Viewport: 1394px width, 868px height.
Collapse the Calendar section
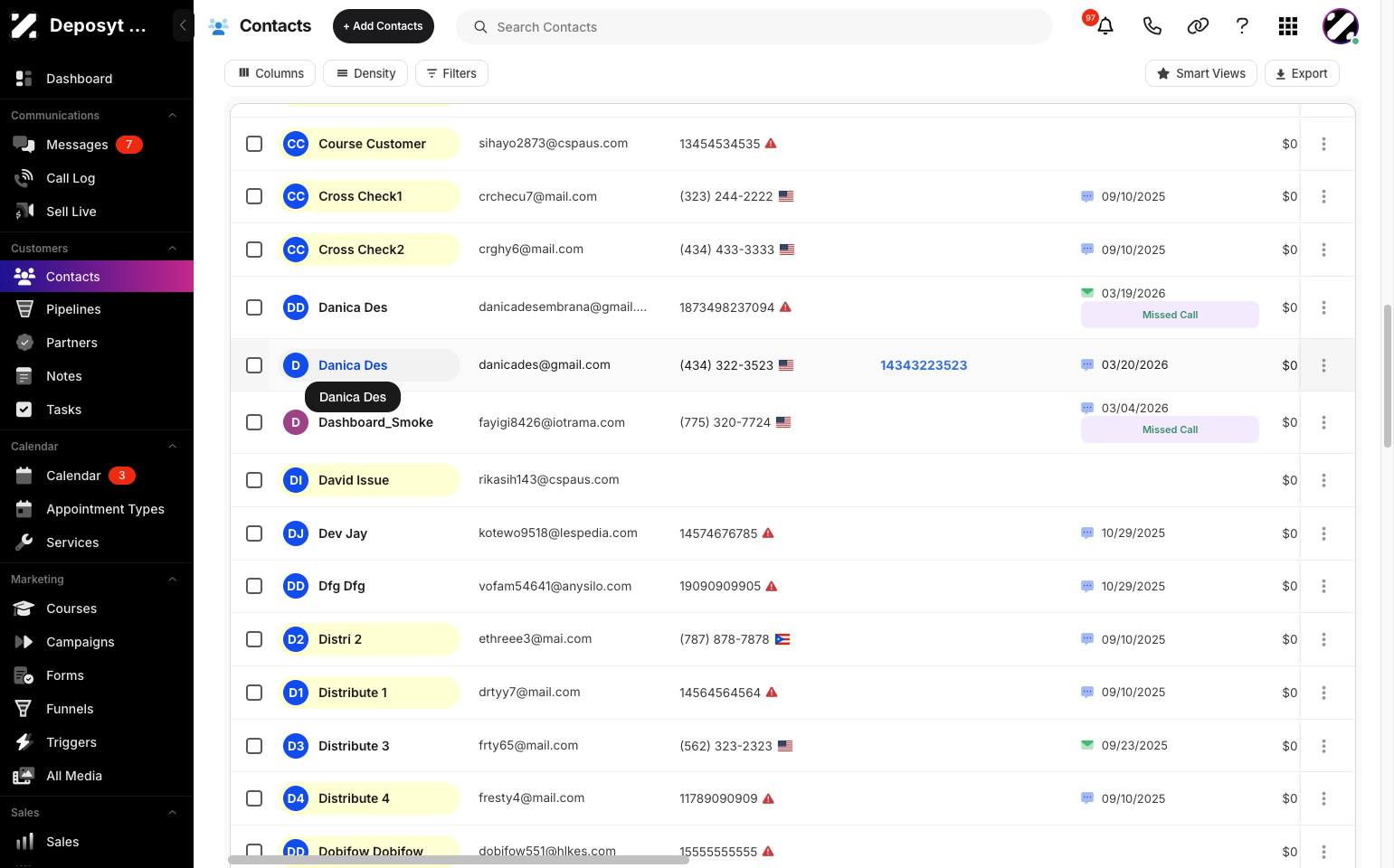pos(172,447)
